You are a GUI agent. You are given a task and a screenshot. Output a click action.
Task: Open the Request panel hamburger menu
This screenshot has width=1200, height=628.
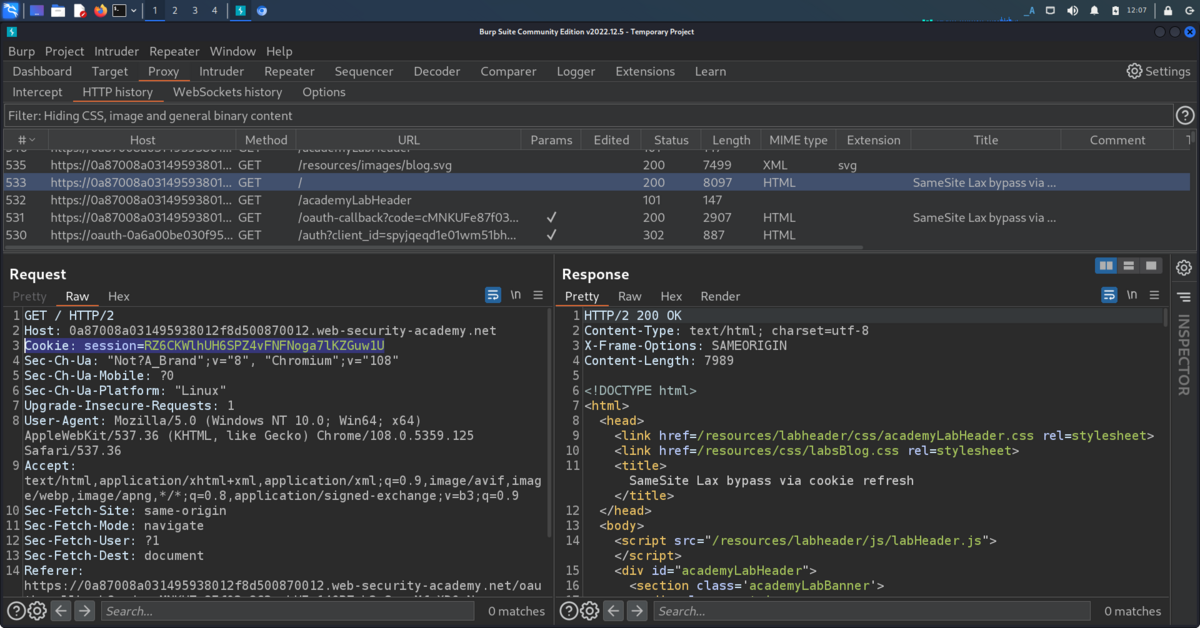tap(538, 295)
